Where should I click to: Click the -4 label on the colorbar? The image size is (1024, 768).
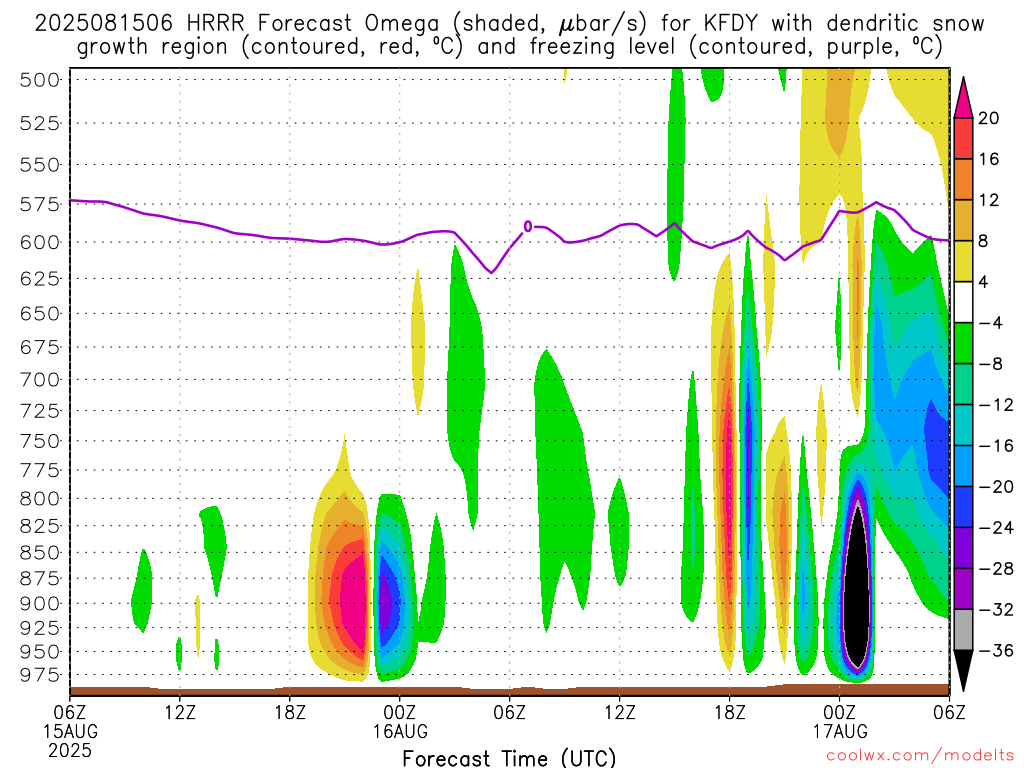(990, 323)
